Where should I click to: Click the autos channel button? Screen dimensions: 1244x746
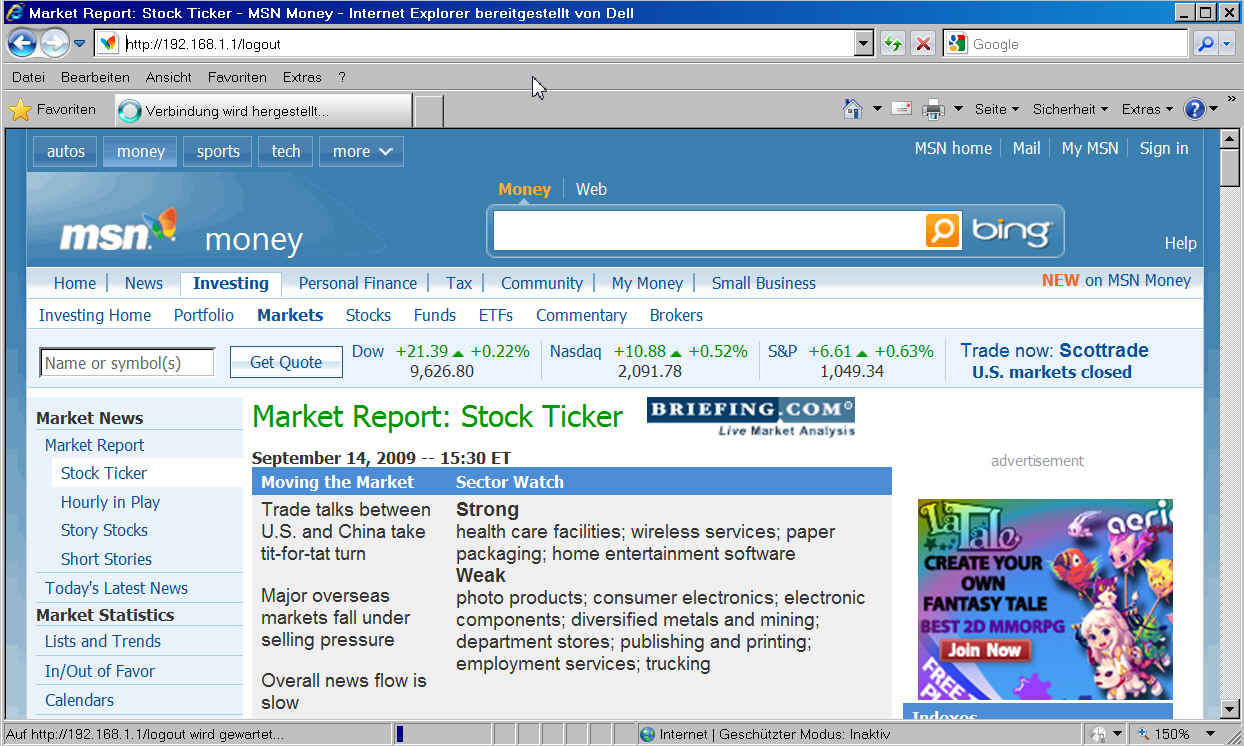click(66, 151)
